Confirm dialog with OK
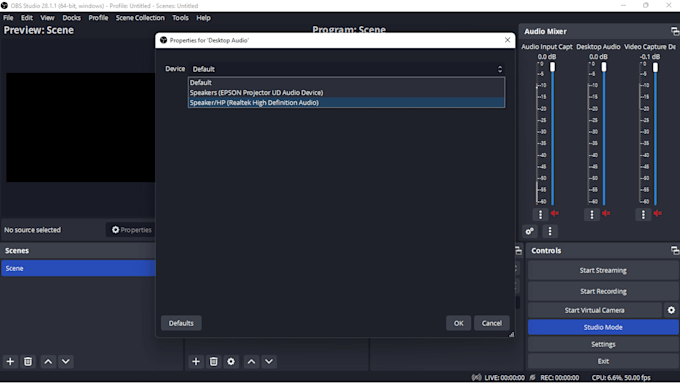 tap(458, 323)
